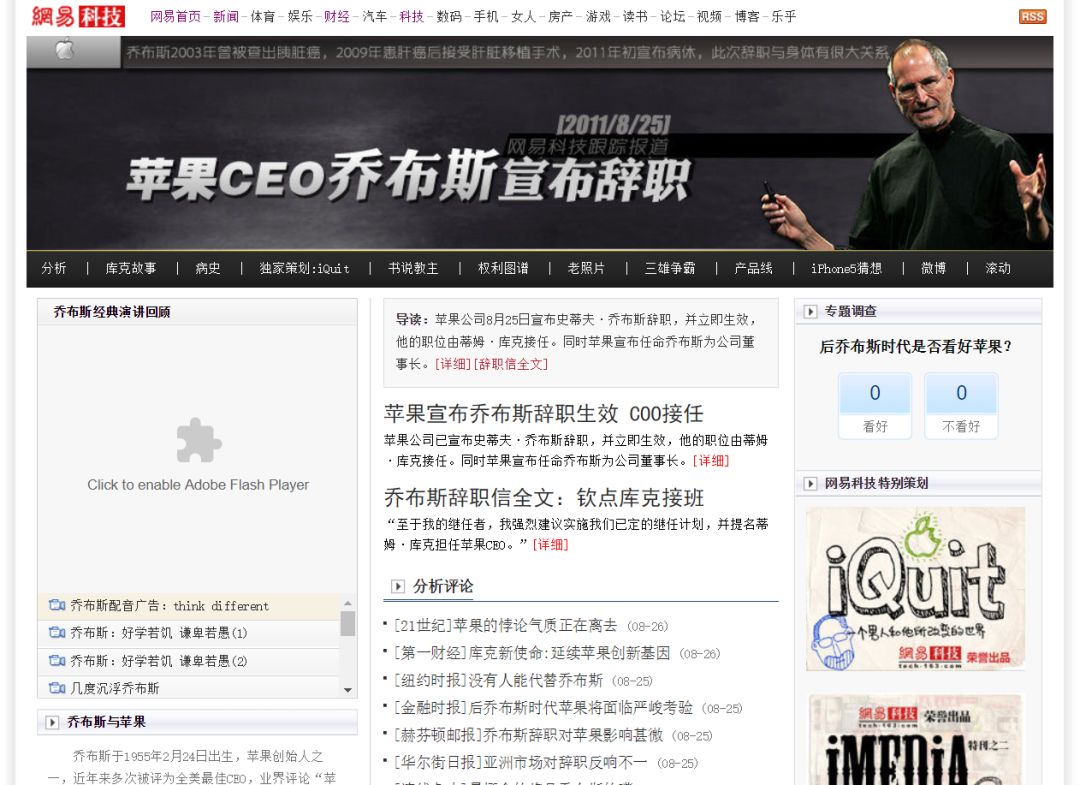Open the 辞职信全文 link
The image size is (1080, 785).
click(511, 364)
